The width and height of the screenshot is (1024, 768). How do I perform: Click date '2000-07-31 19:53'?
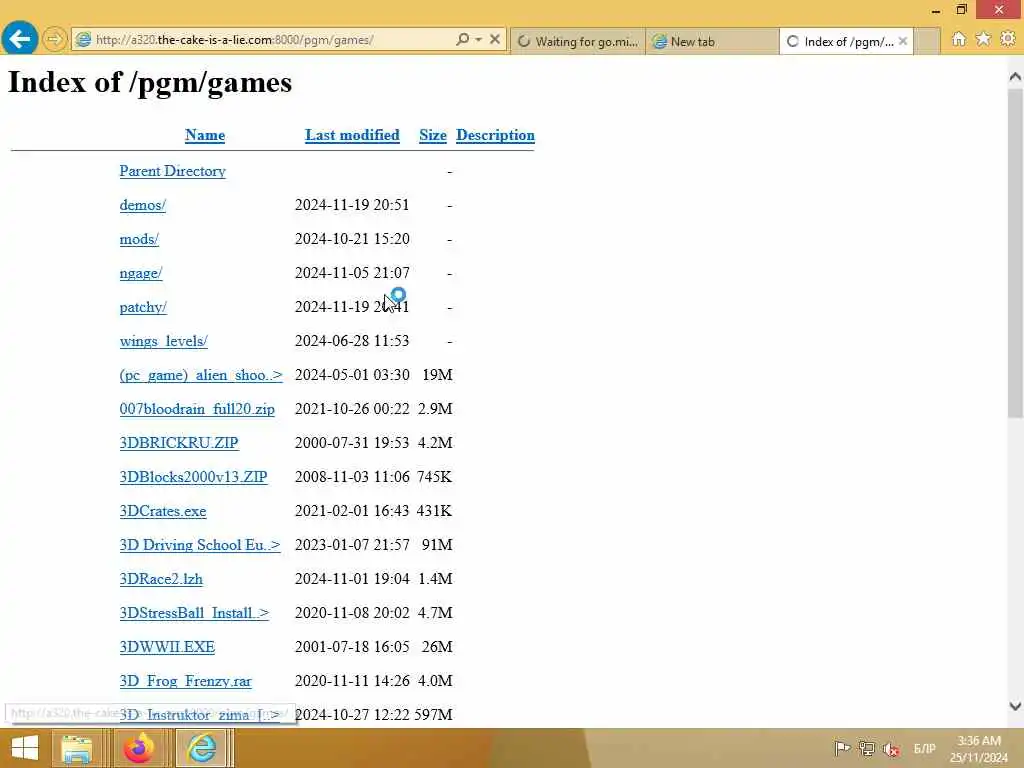352,443
